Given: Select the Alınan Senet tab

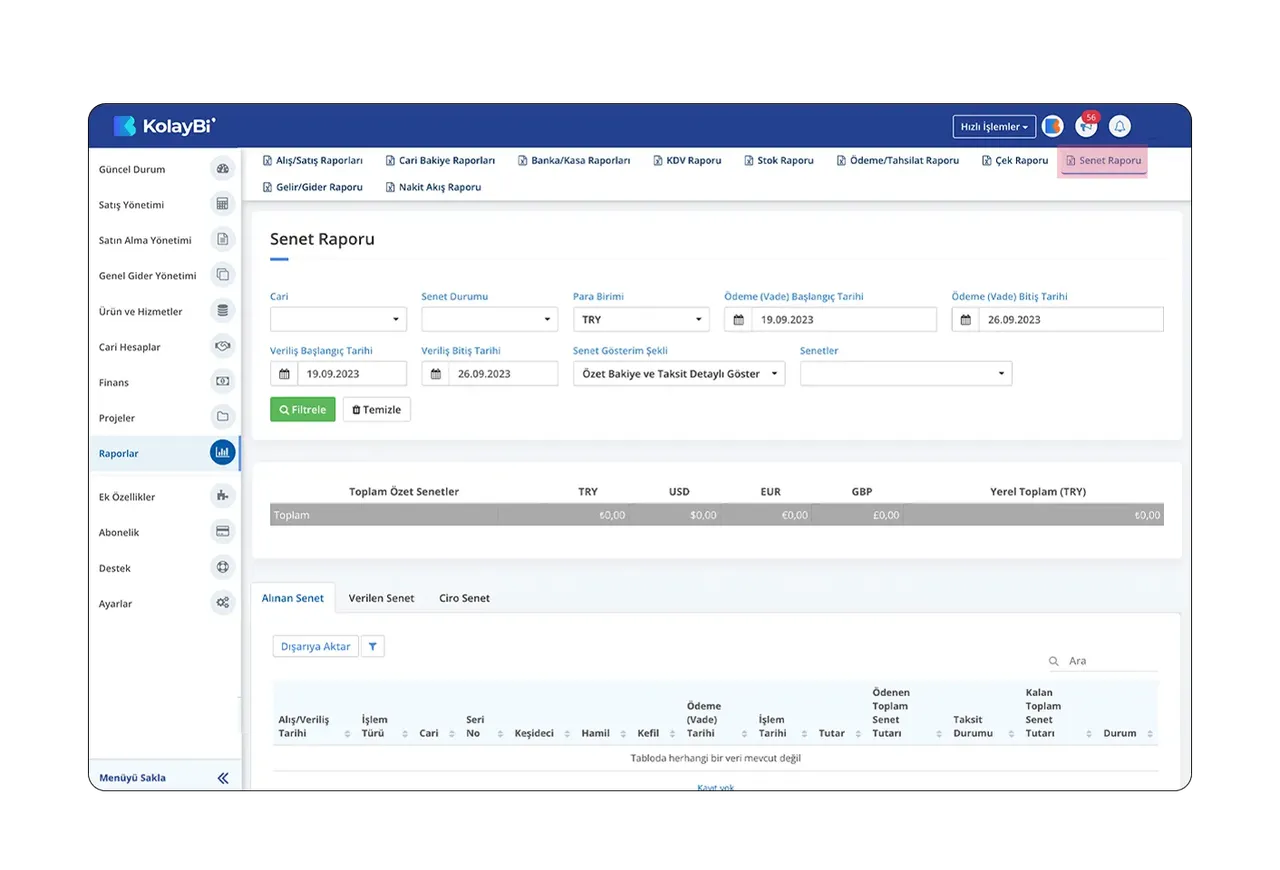Looking at the screenshot, I should 293,598.
